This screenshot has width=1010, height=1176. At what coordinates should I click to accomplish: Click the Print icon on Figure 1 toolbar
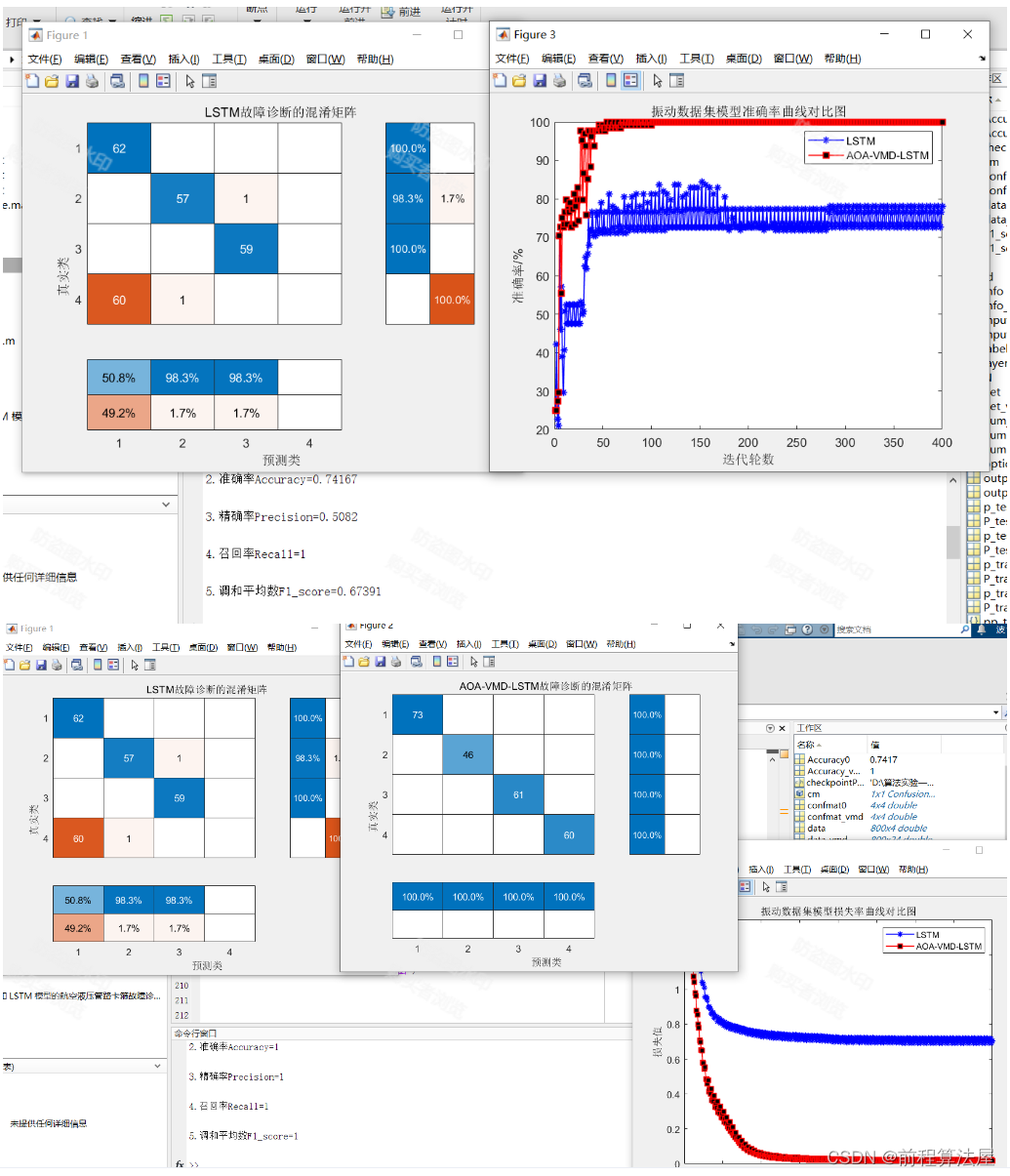(x=91, y=82)
